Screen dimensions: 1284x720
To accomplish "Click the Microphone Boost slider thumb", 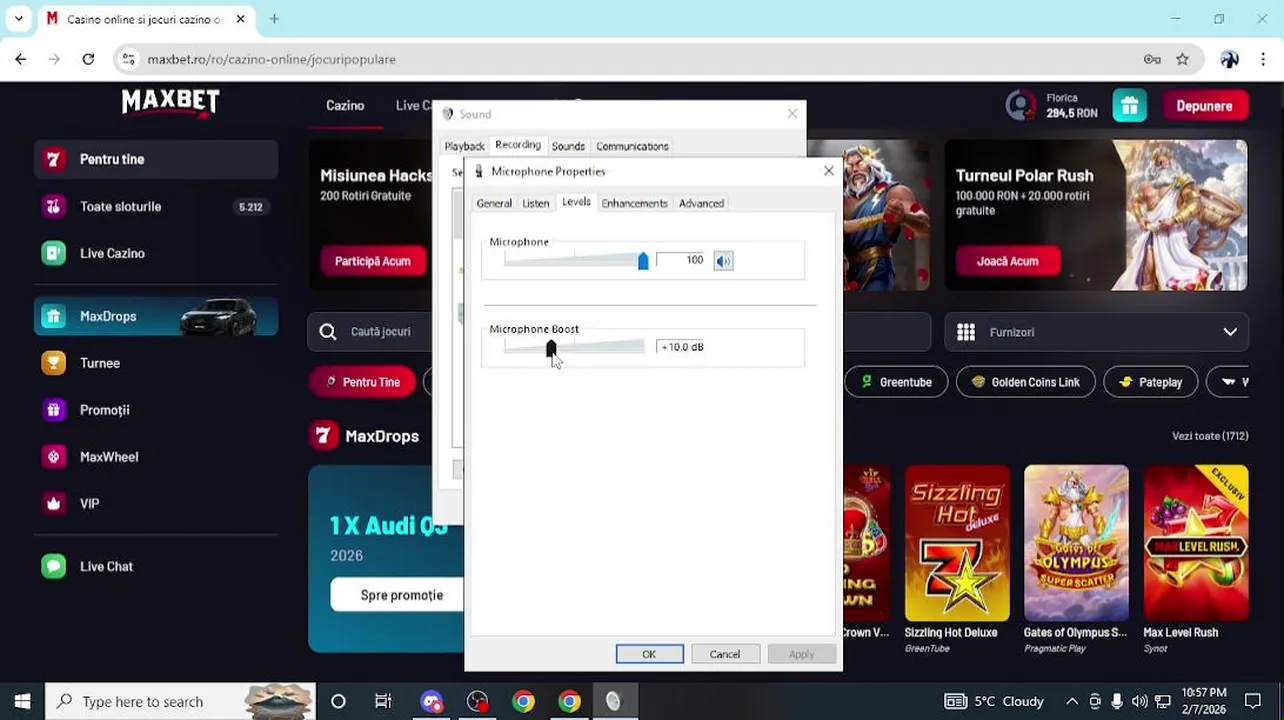I will tap(551, 348).
